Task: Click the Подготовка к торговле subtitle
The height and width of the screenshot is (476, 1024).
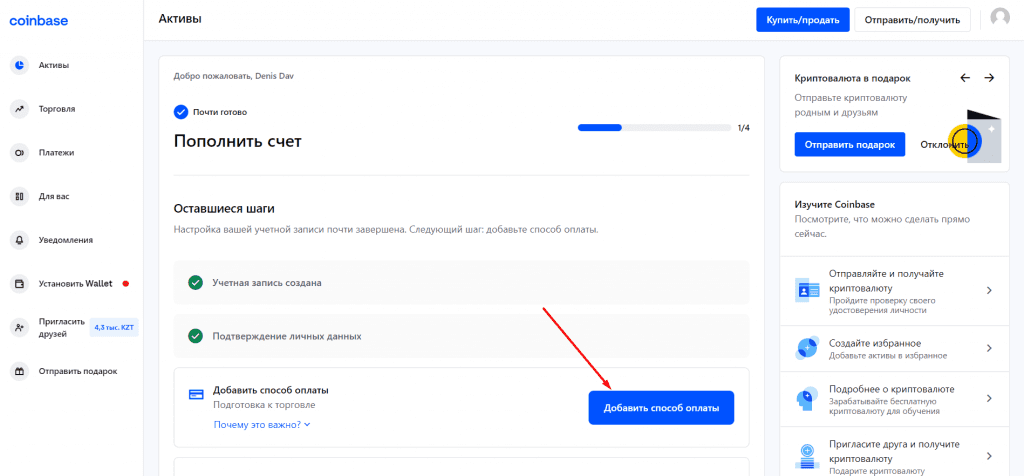Action: [x=264, y=405]
